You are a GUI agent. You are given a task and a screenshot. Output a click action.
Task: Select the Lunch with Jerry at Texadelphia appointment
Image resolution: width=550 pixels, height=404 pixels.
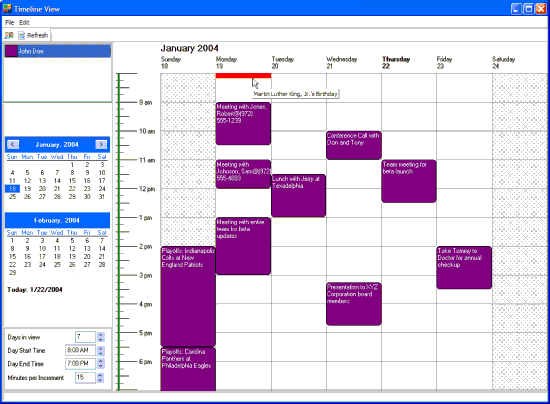[299, 196]
